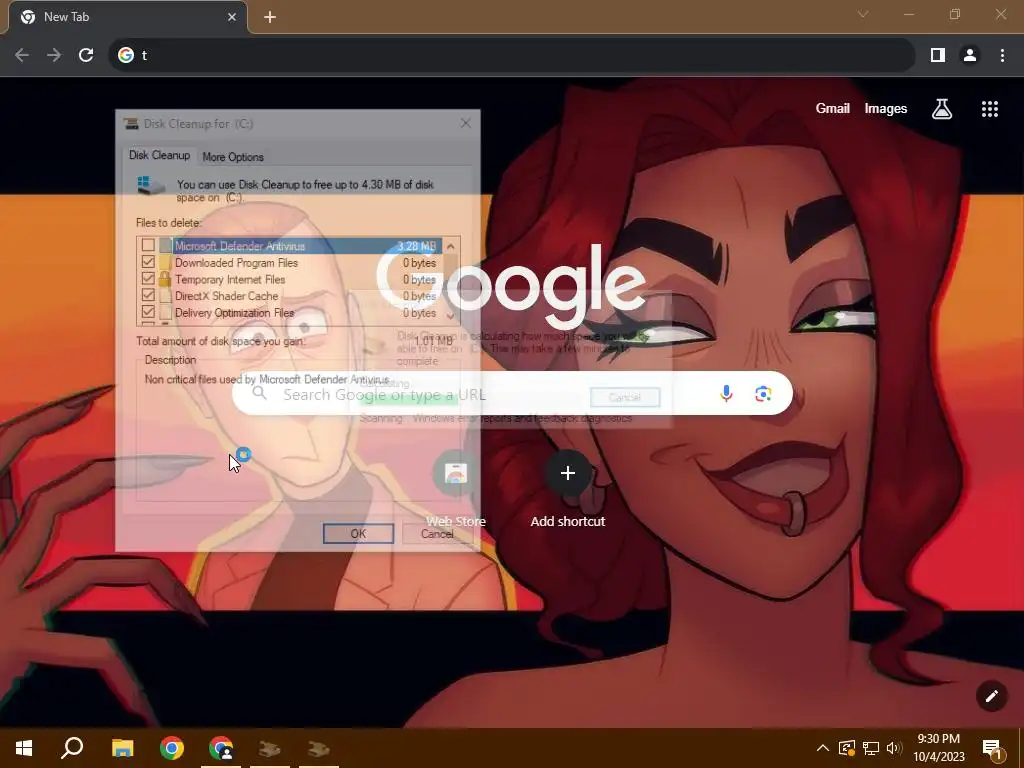Customize this page with pencil icon

(991, 696)
